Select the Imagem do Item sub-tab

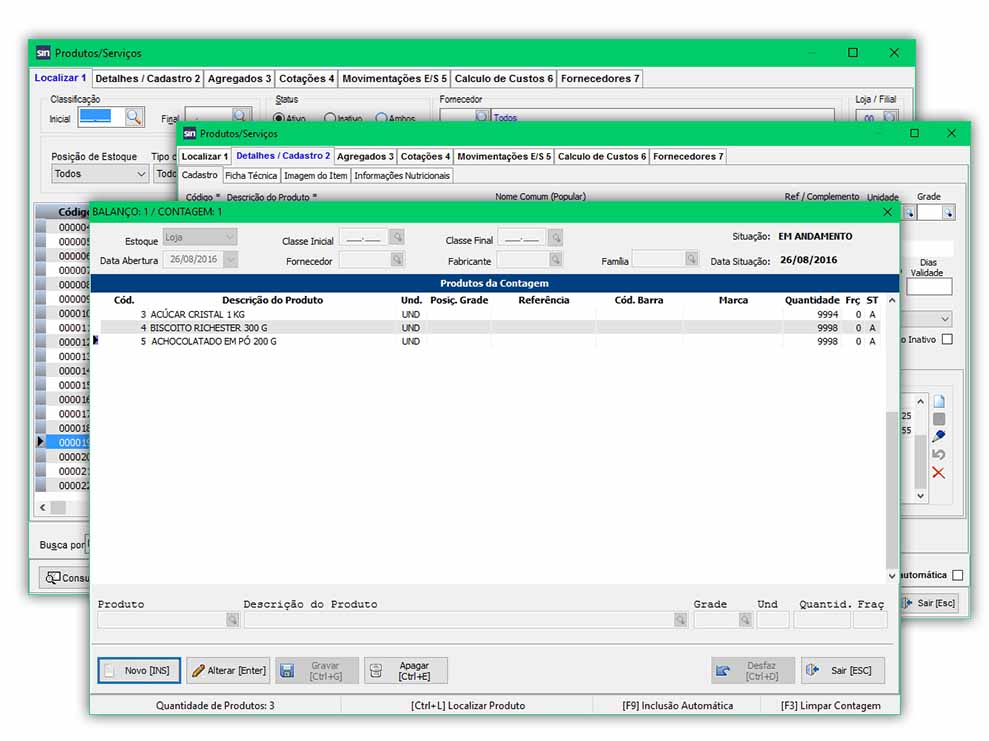(x=315, y=176)
